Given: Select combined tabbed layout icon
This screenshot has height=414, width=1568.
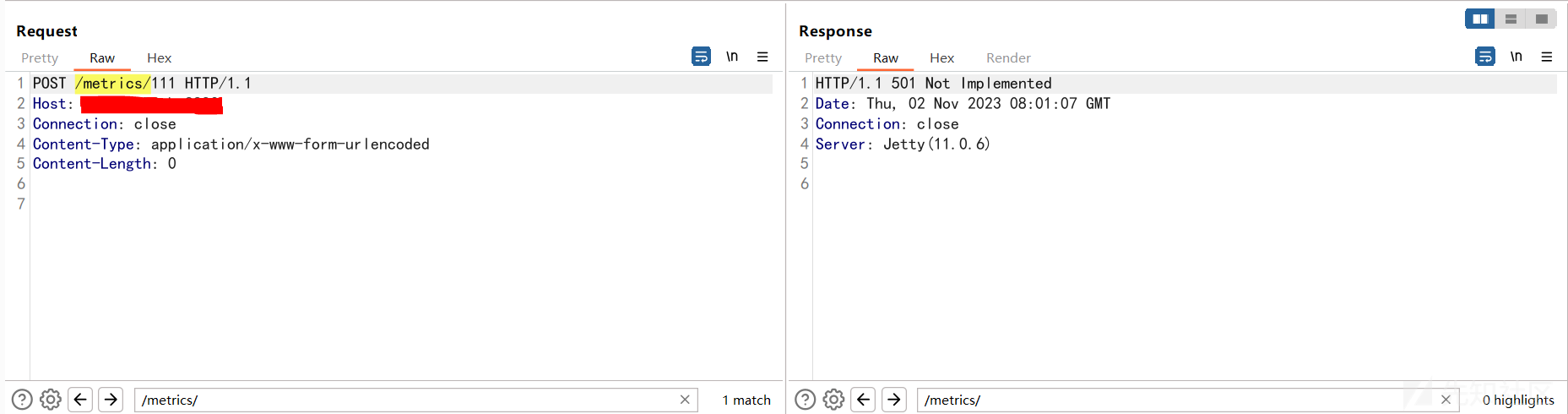Looking at the screenshot, I should [x=1541, y=19].
